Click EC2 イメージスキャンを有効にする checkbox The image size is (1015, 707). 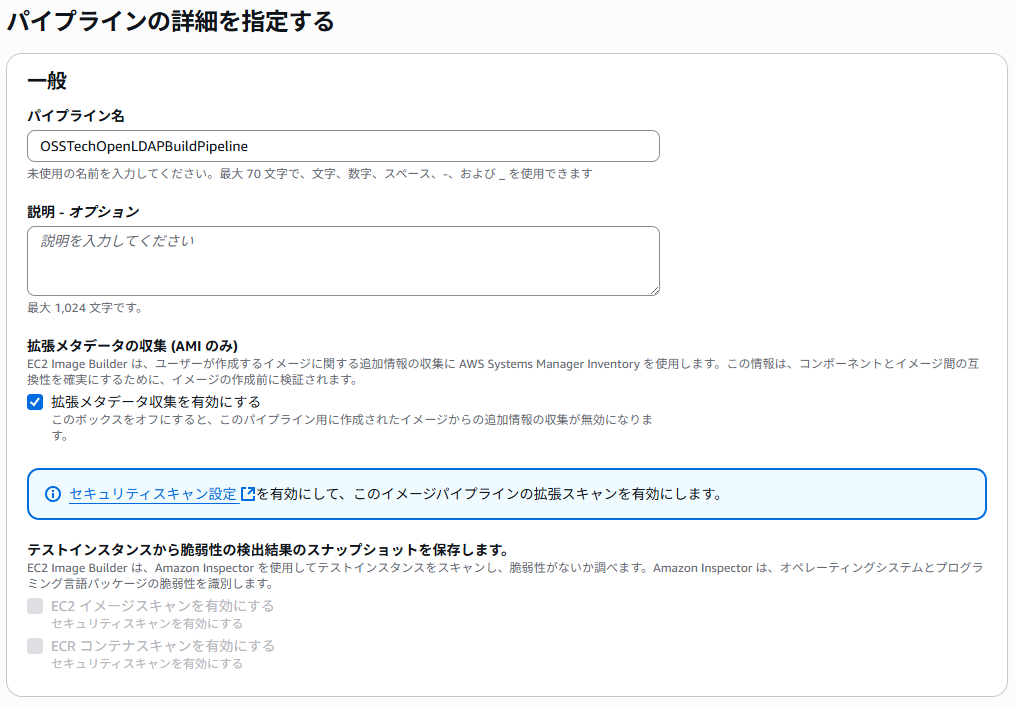[x=35, y=606]
